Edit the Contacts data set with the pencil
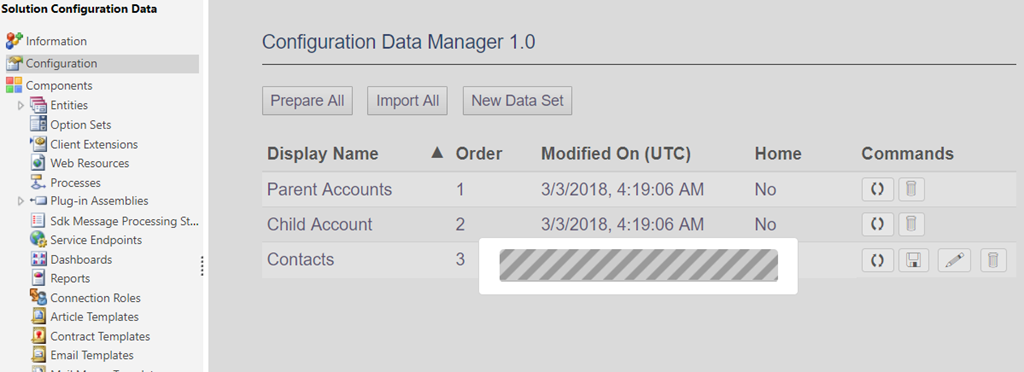The height and width of the screenshot is (372, 1024). [954, 260]
